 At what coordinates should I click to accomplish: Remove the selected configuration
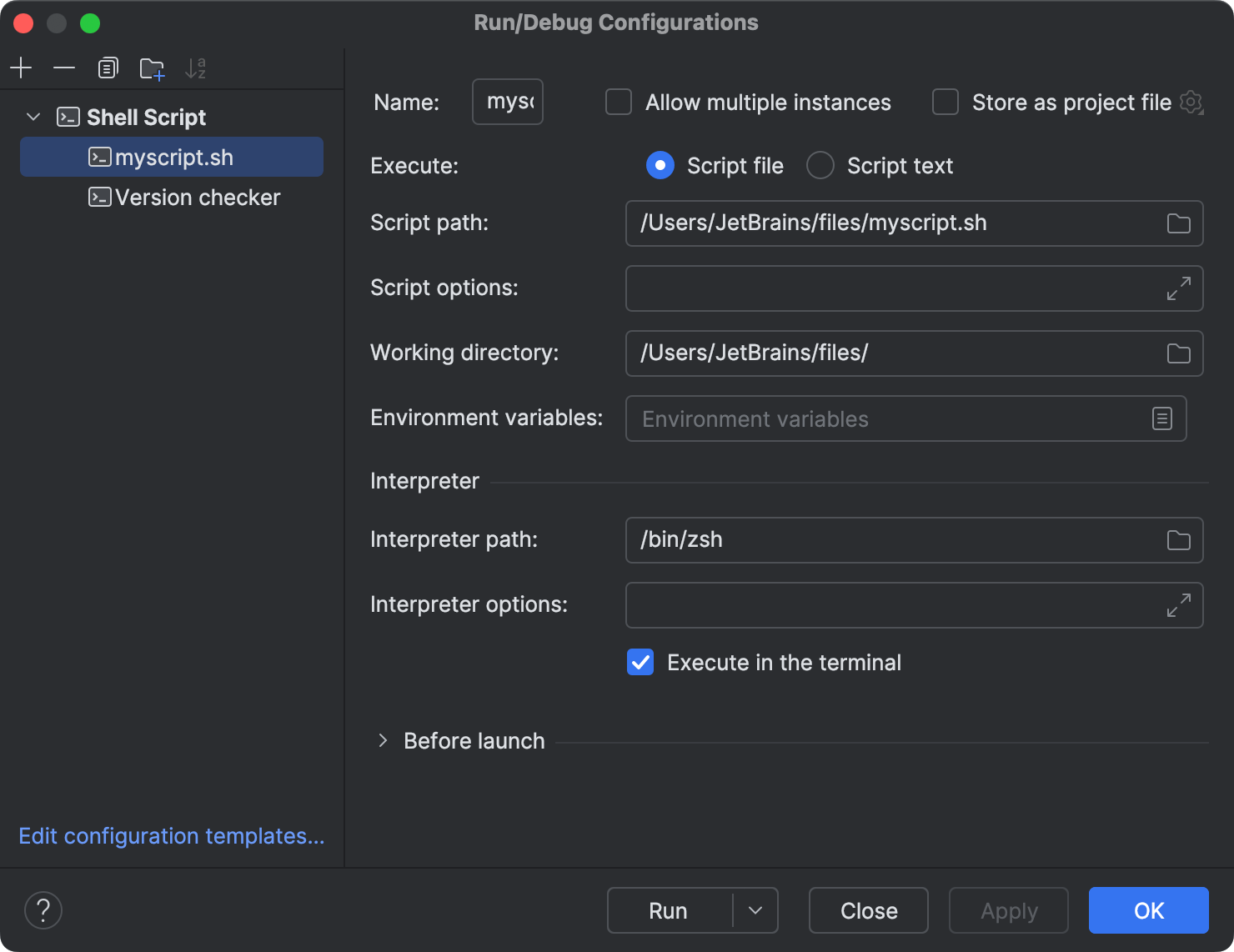click(x=64, y=68)
